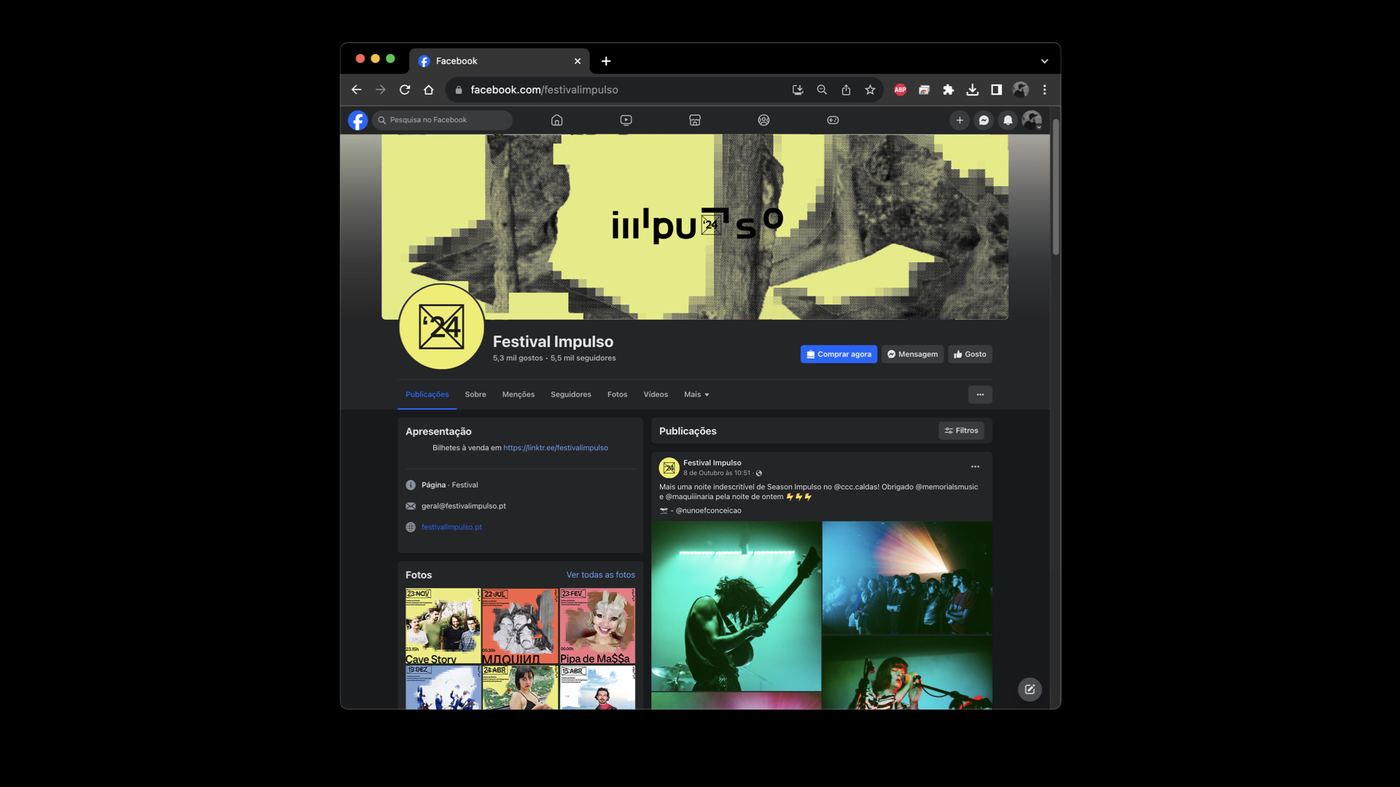Open the ABP Adblock Plus extension icon
The height and width of the screenshot is (787, 1400).
[900, 90]
